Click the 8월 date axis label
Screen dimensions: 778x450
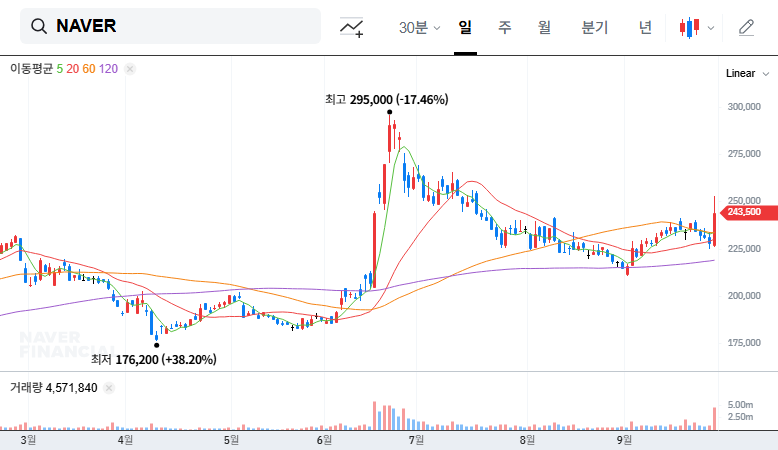[527, 440]
